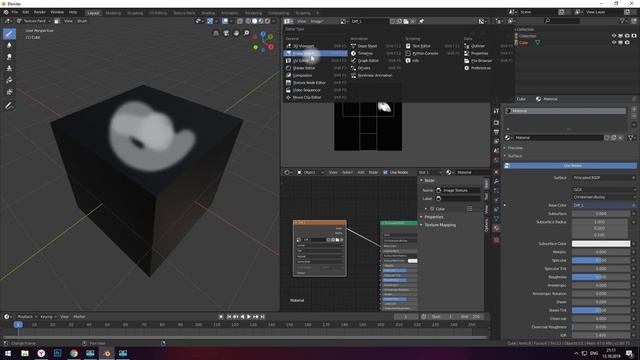The image size is (640, 360).
Task: Switch viewport to solid shading
Action: click(254, 21)
